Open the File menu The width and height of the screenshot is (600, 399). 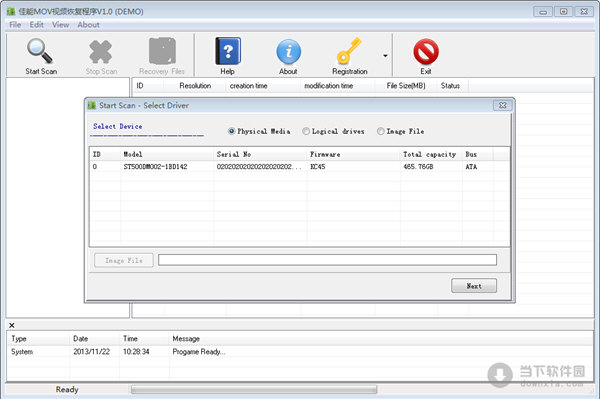(x=15, y=25)
